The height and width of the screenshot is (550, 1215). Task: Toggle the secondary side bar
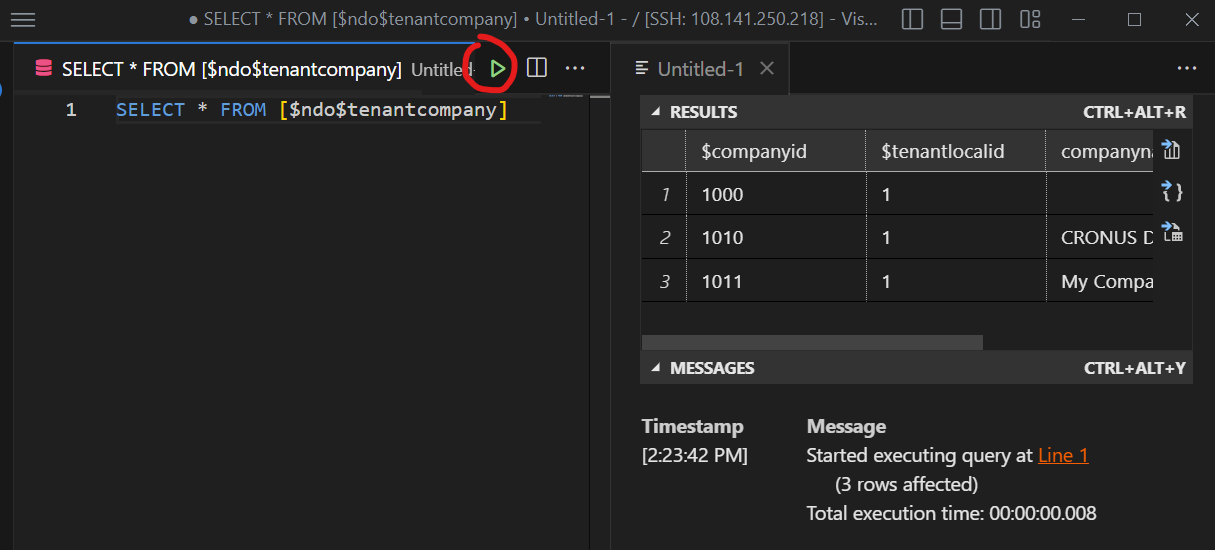coord(990,20)
